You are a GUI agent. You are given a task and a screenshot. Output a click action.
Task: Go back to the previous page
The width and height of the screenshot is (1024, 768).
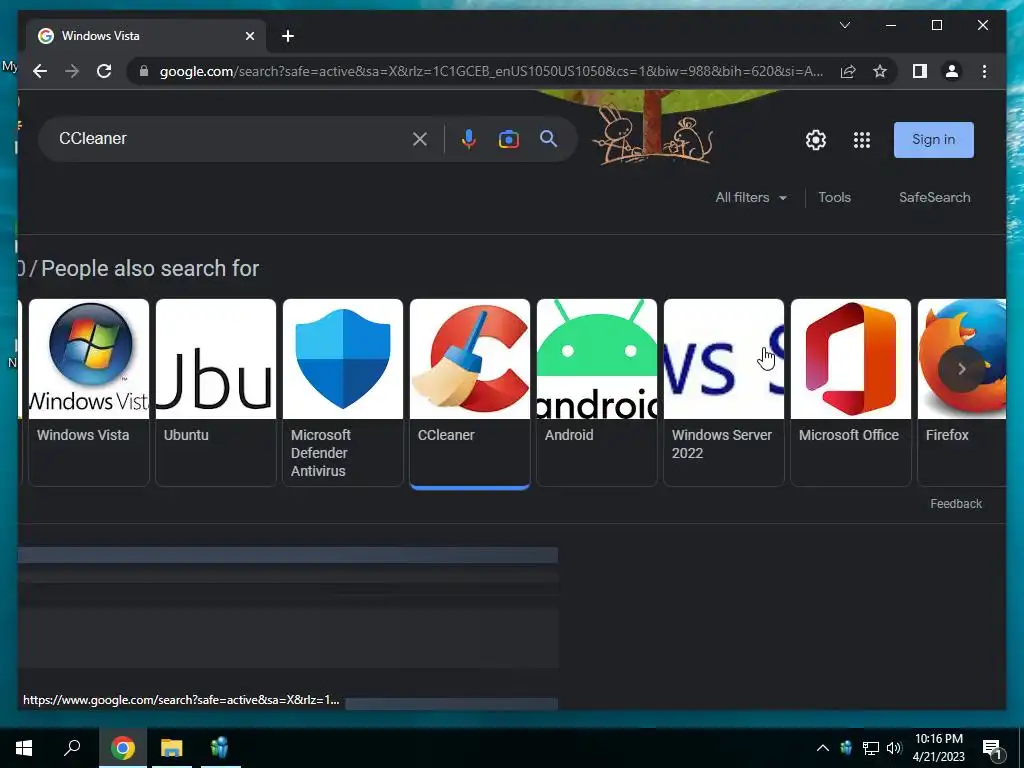40,71
